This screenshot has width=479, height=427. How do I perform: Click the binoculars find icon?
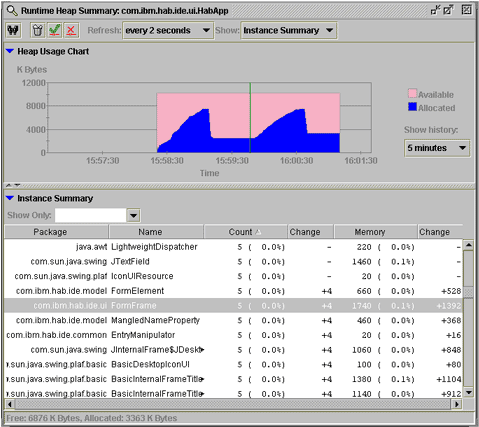(13, 30)
